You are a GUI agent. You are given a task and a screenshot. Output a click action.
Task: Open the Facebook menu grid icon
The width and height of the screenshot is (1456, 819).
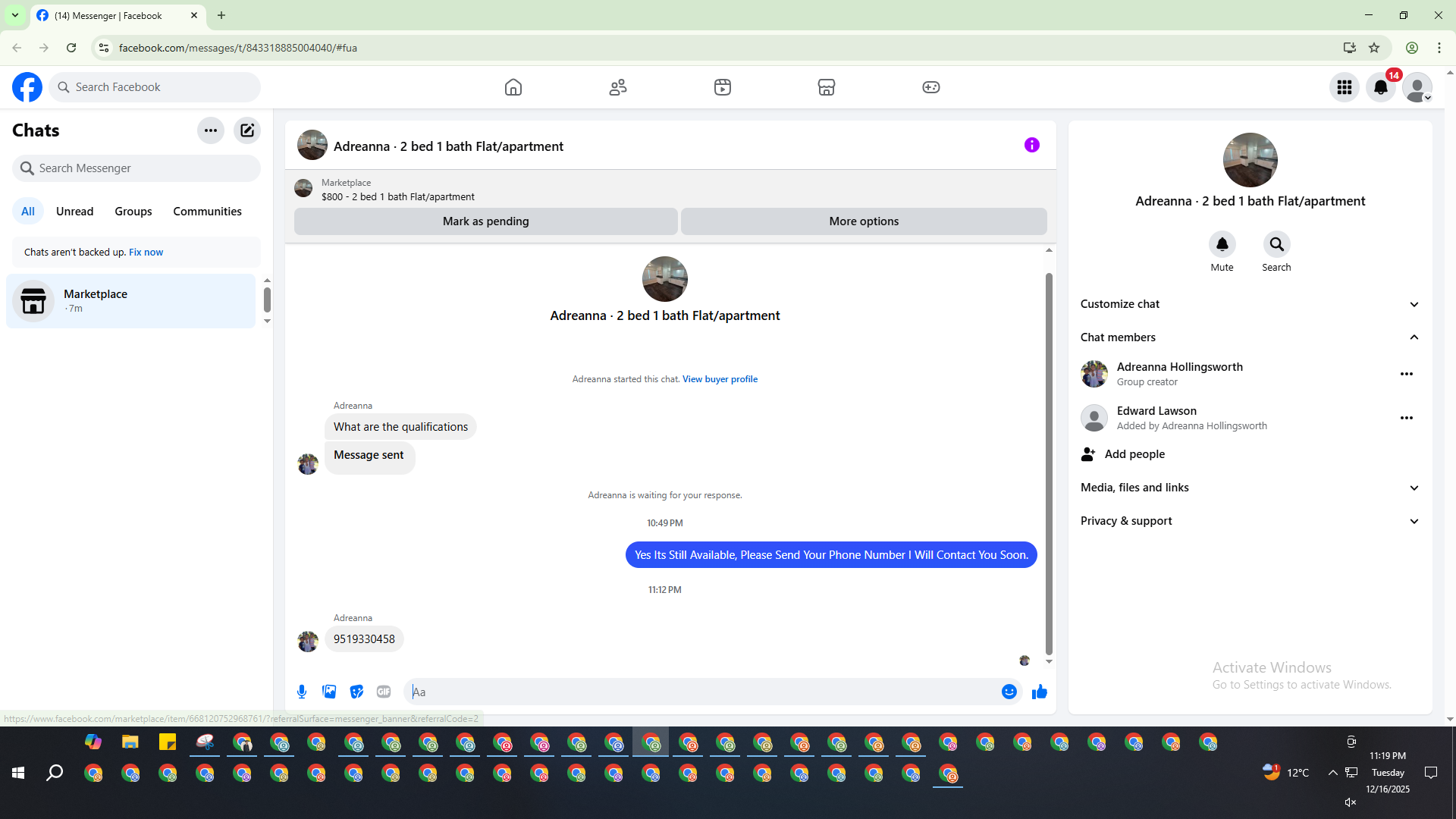(1345, 87)
